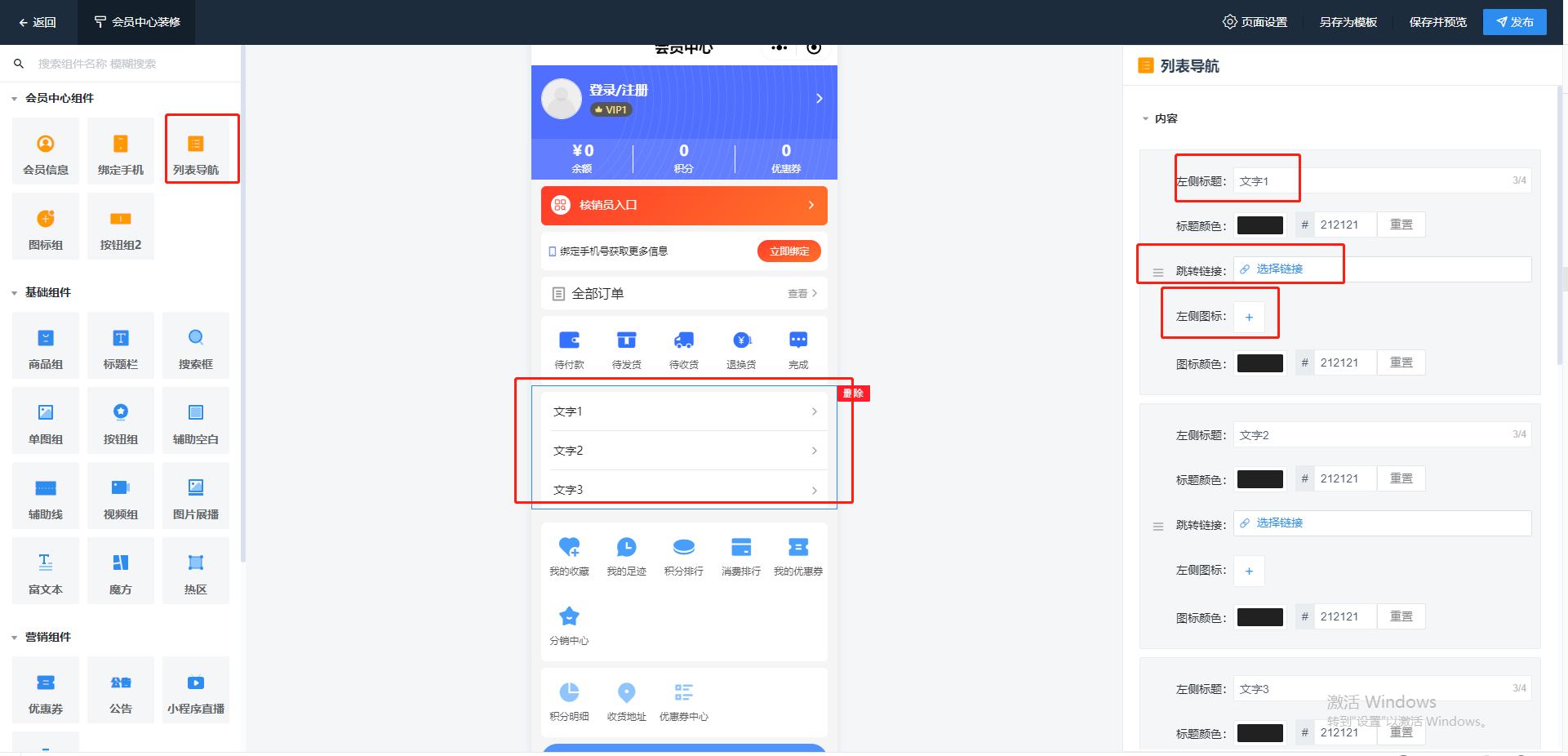Click 另存为模板
This screenshot has height=756, width=1568.
(x=1348, y=22)
